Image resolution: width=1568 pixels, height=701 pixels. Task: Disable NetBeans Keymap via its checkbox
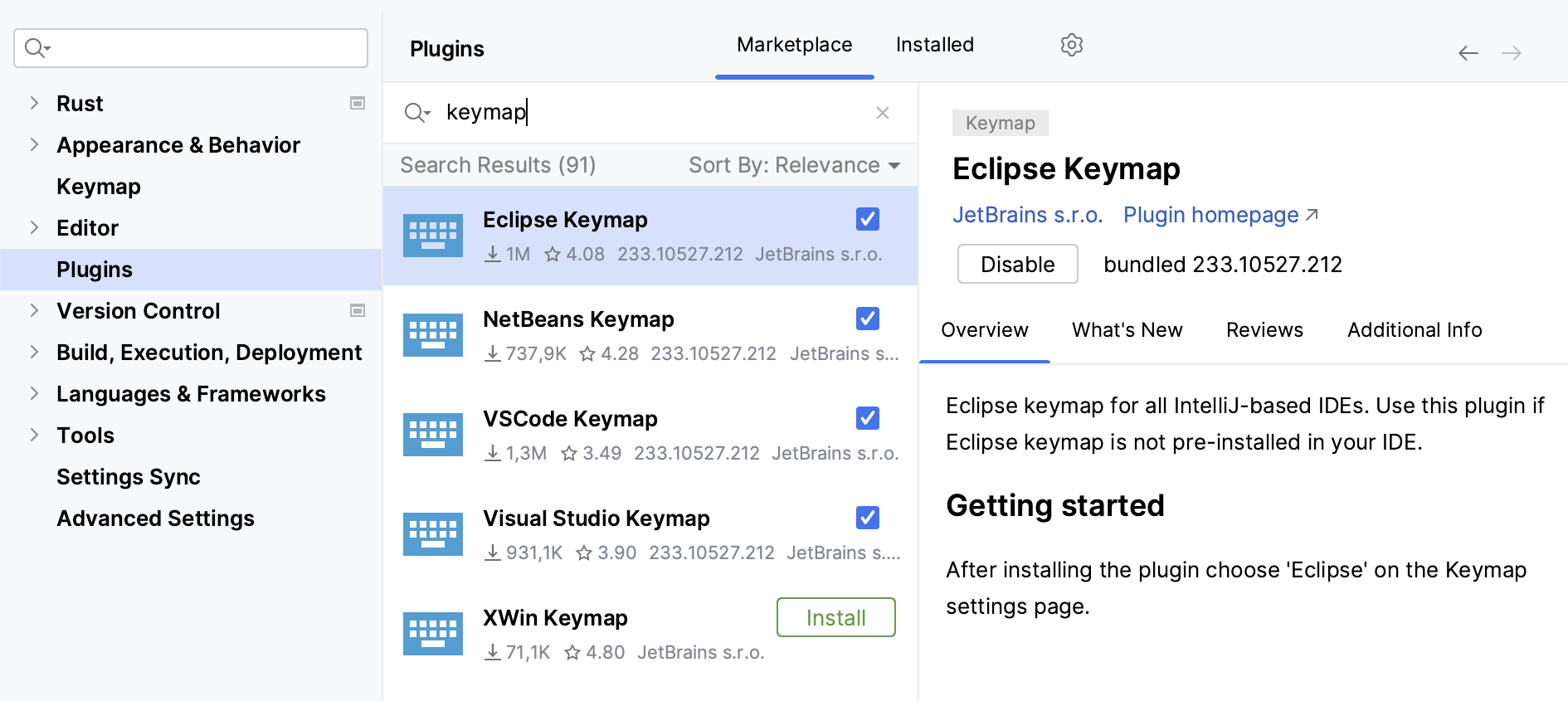pos(867,319)
